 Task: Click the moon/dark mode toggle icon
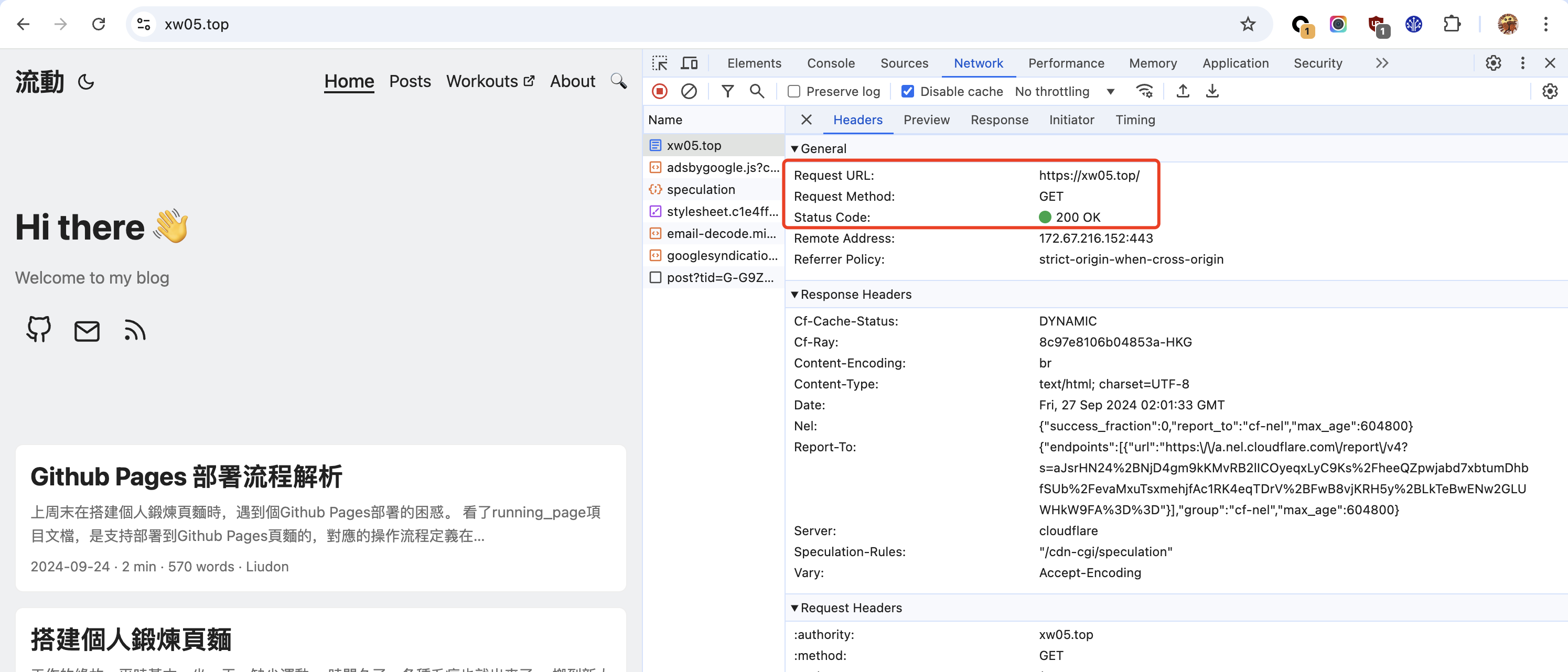click(86, 82)
